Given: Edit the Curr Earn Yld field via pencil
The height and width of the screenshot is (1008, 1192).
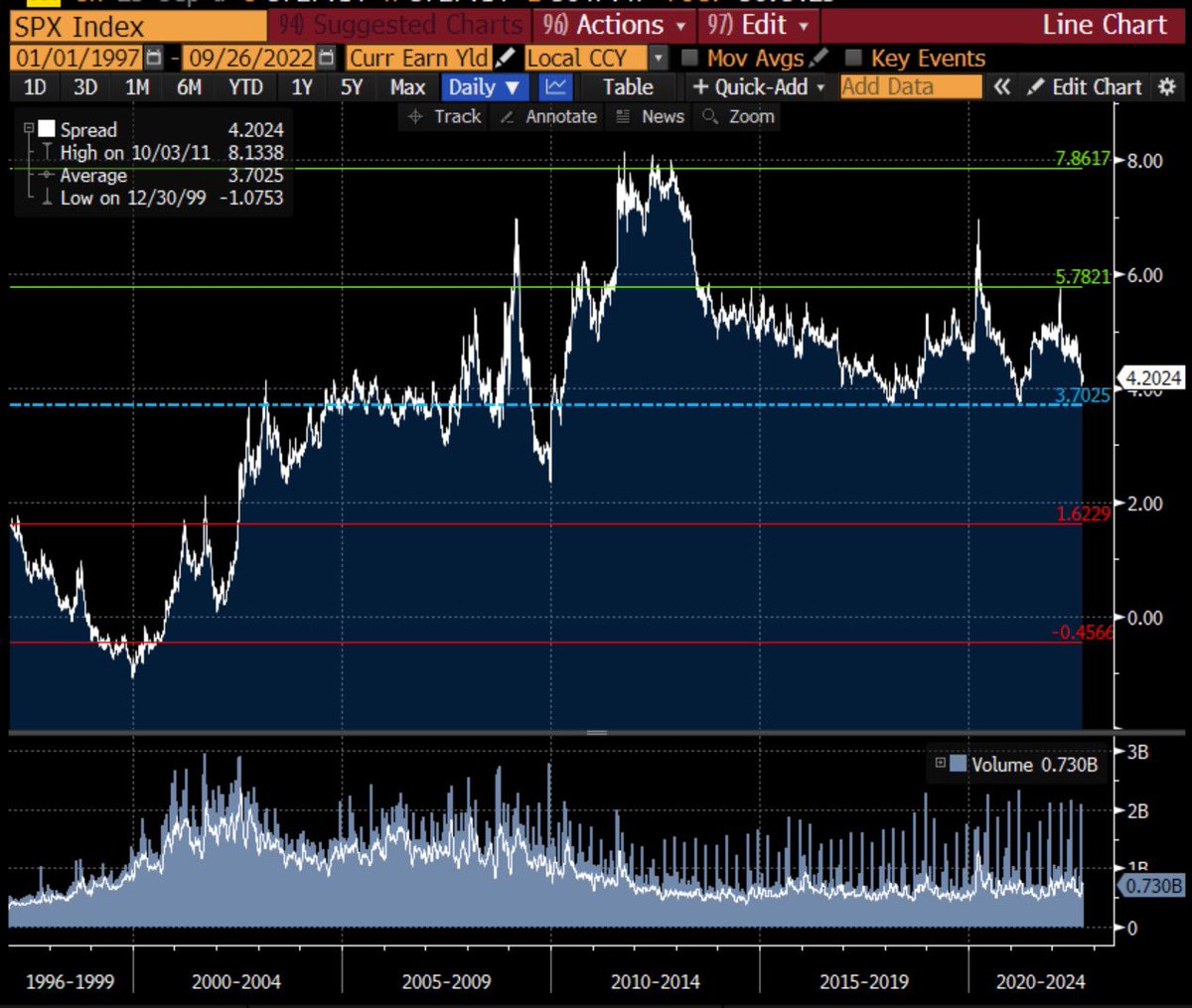Looking at the screenshot, I should [506, 58].
